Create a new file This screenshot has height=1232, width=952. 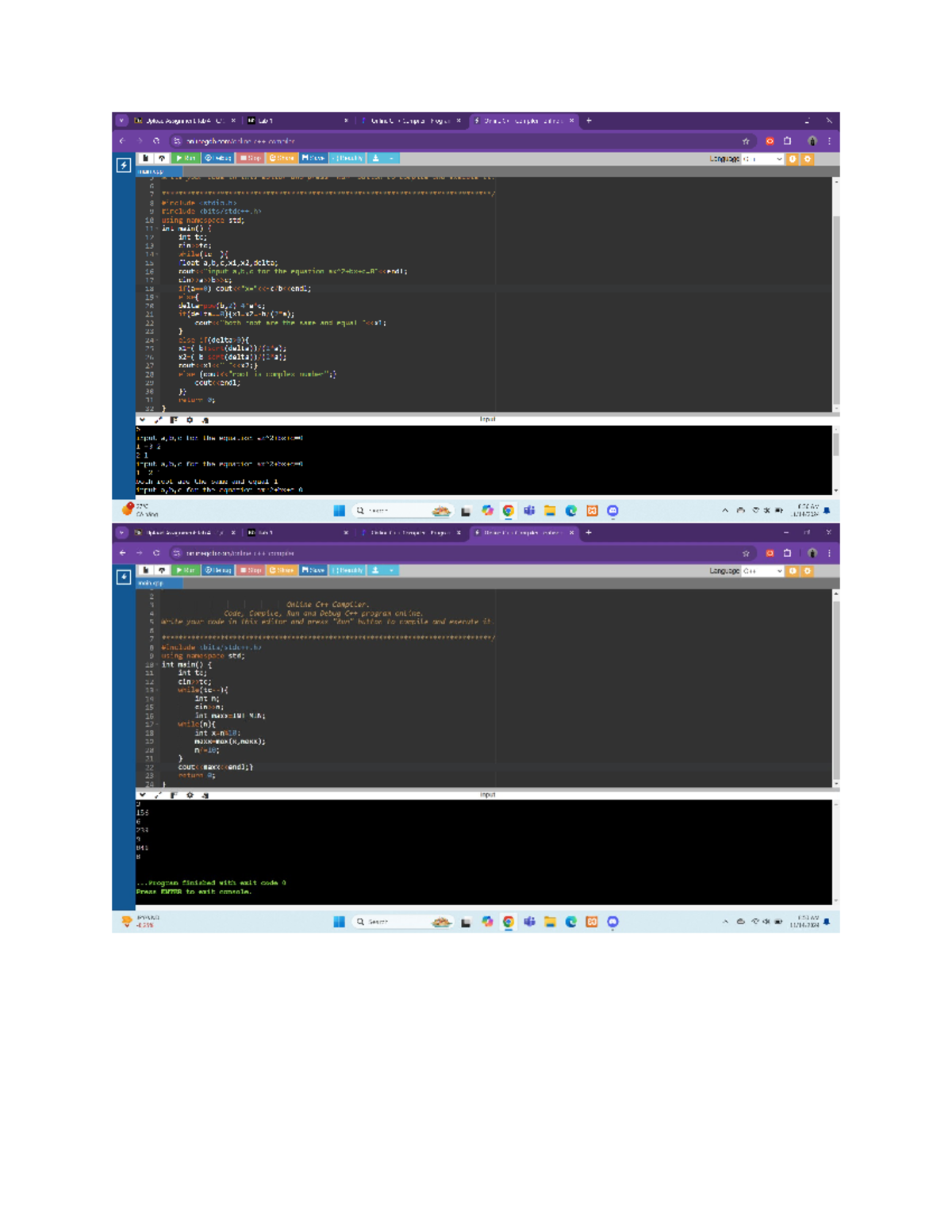[146, 158]
